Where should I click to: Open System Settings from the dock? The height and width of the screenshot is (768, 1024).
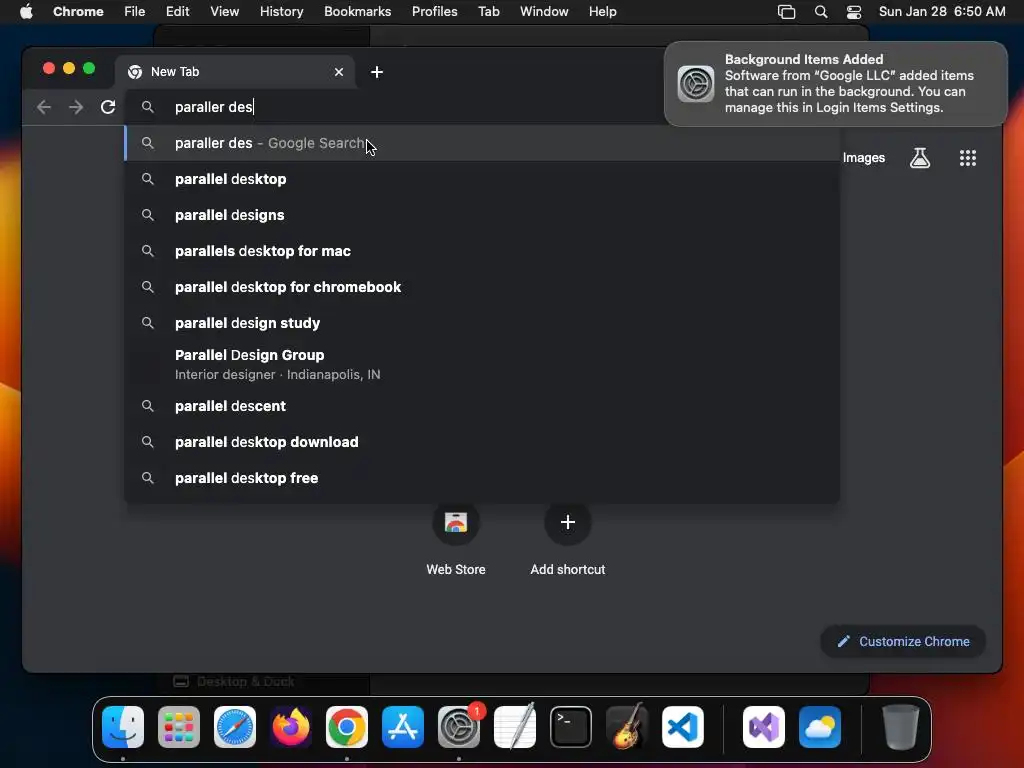pos(458,727)
